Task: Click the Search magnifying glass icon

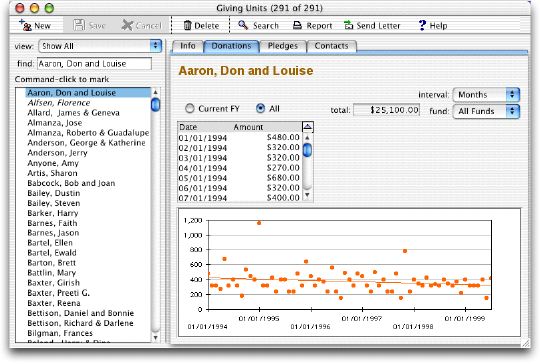Action: click(243, 25)
